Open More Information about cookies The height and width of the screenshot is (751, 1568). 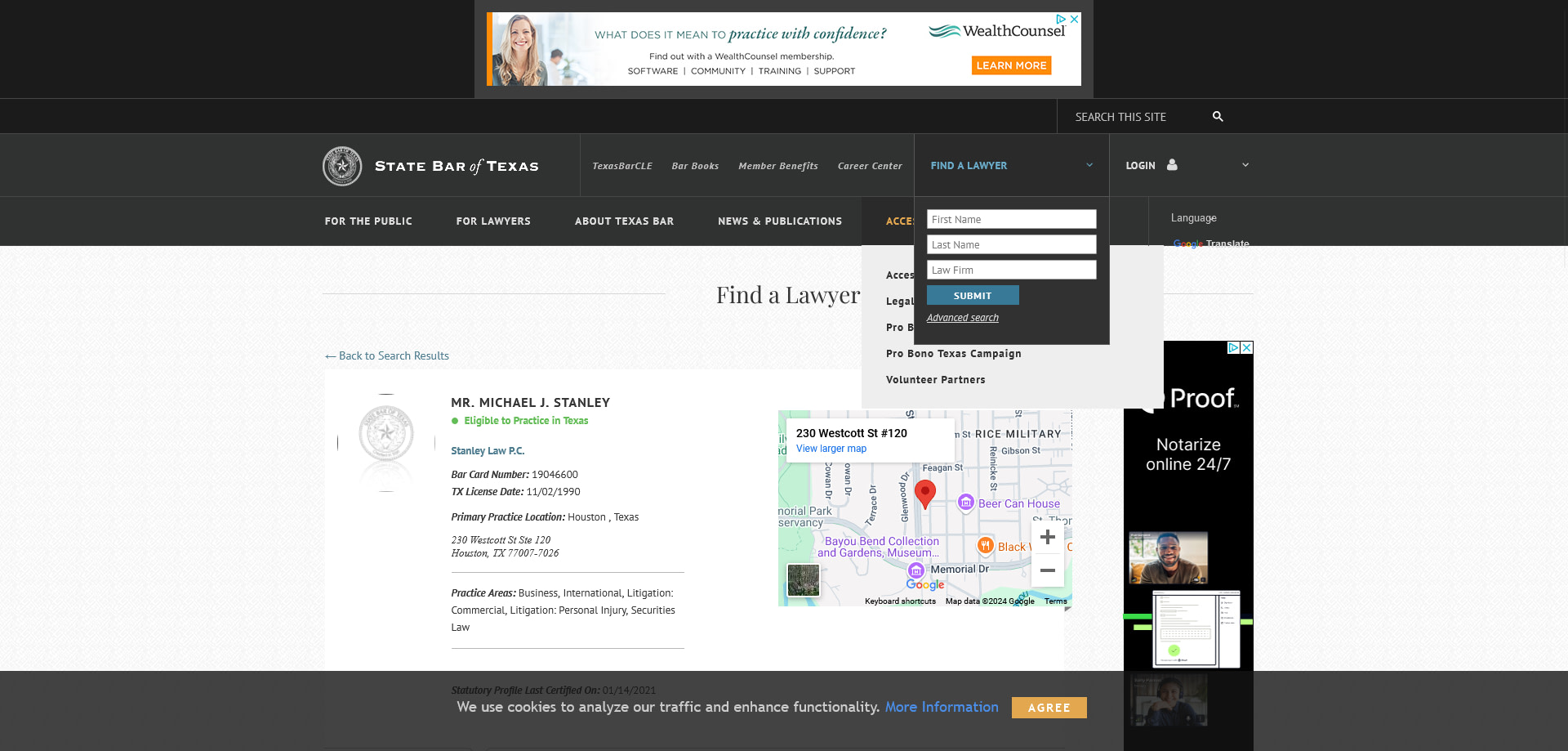pyautogui.click(x=942, y=707)
